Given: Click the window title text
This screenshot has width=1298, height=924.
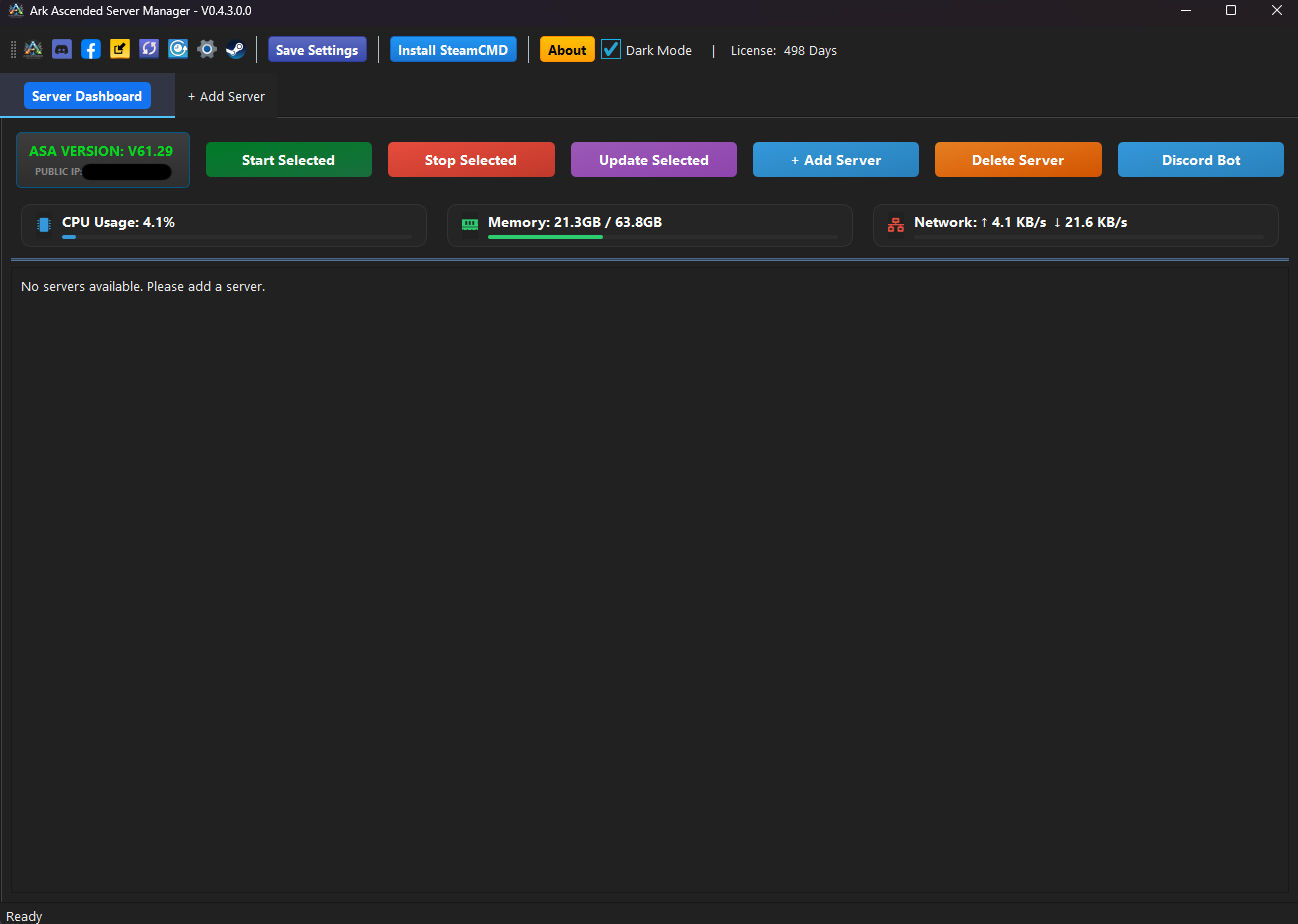Looking at the screenshot, I should coord(141,10).
